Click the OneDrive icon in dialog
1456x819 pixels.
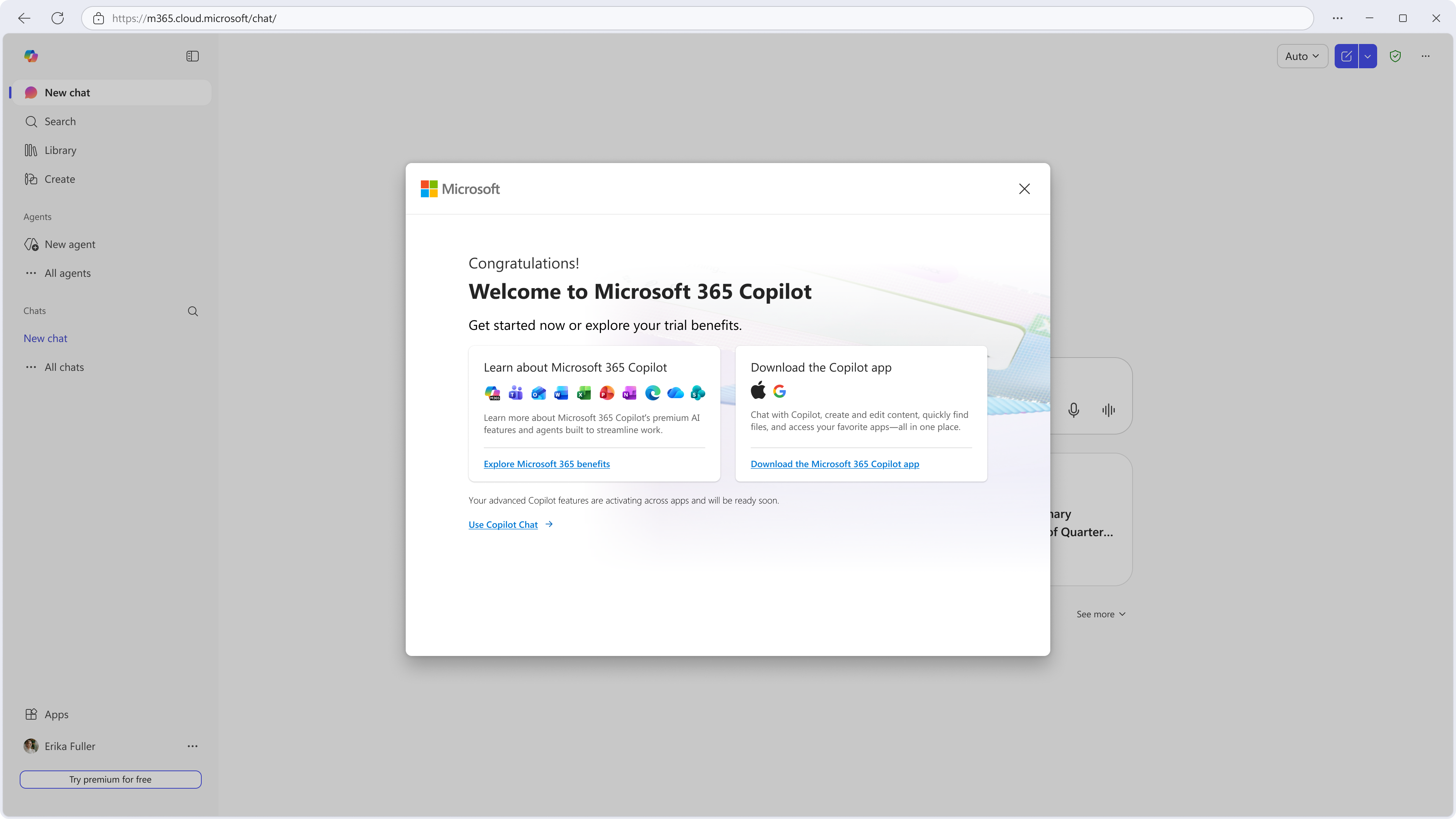(x=675, y=393)
